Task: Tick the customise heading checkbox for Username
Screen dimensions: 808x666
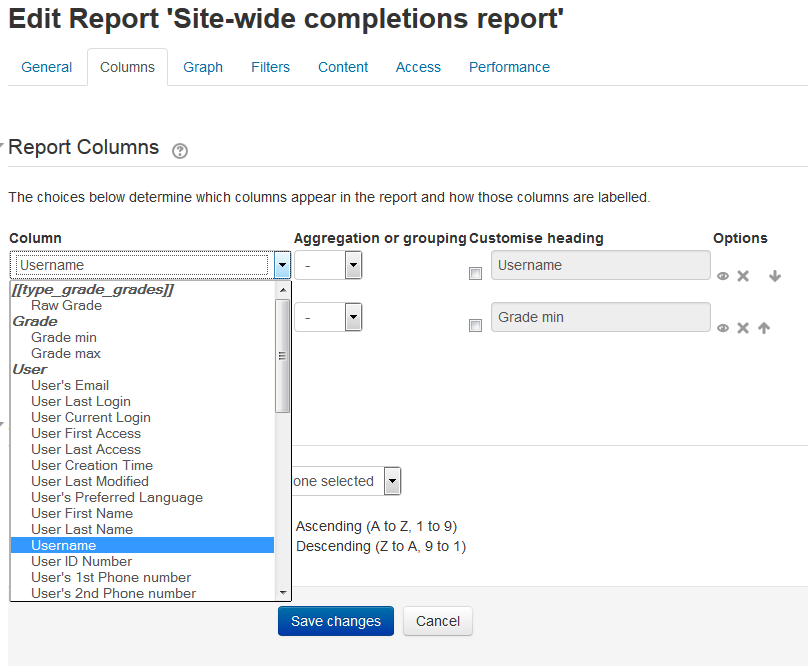Action: point(475,273)
